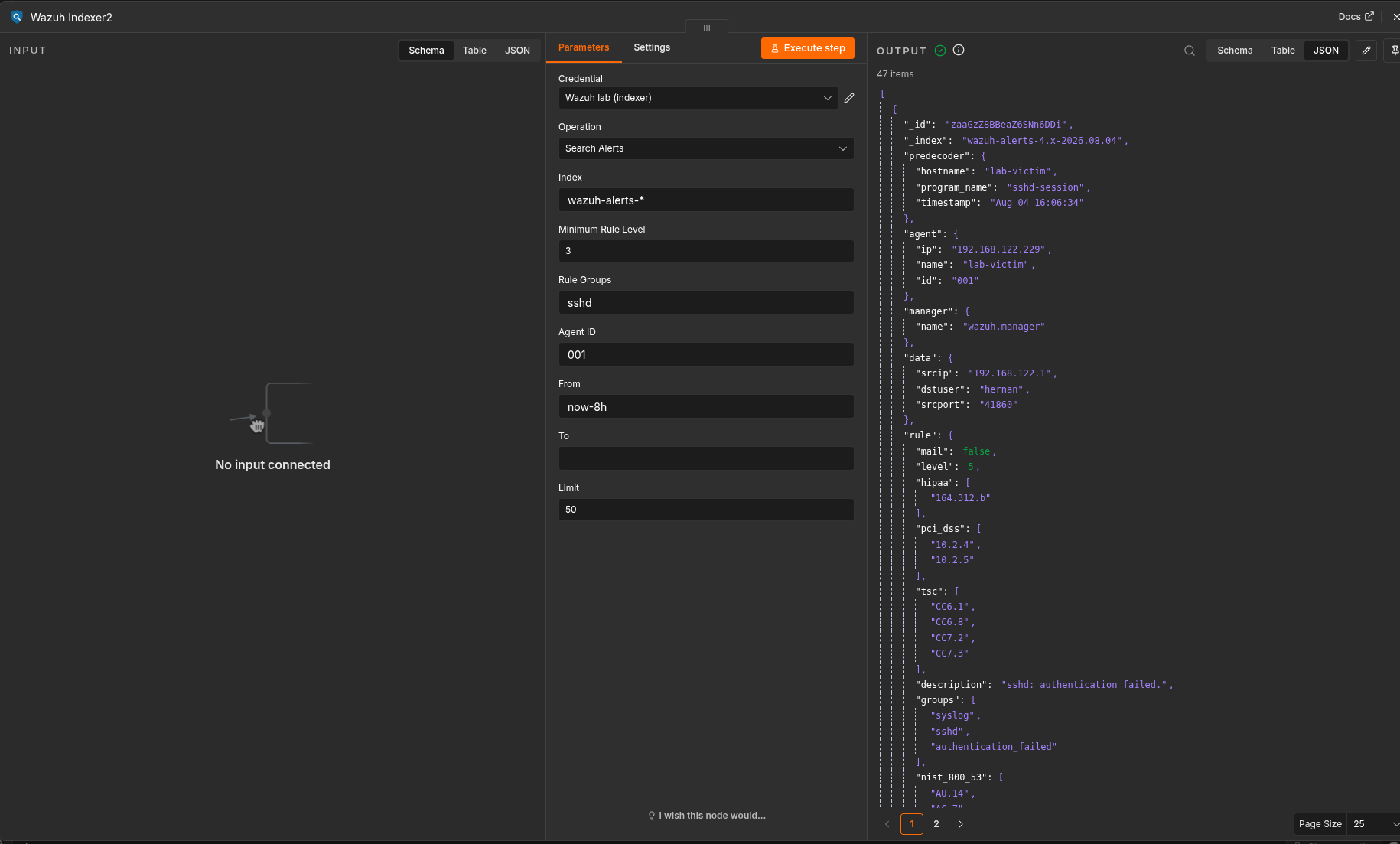Click the From field now-8h

click(706, 407)
